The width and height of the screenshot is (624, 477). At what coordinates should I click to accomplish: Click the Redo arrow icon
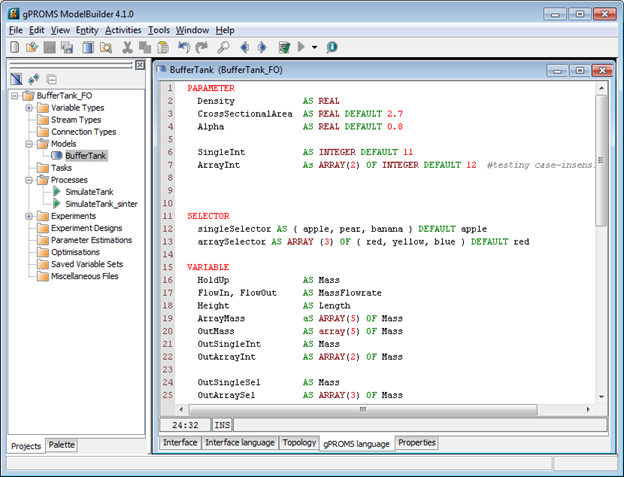pyautogui.click(x=202, y=47)
